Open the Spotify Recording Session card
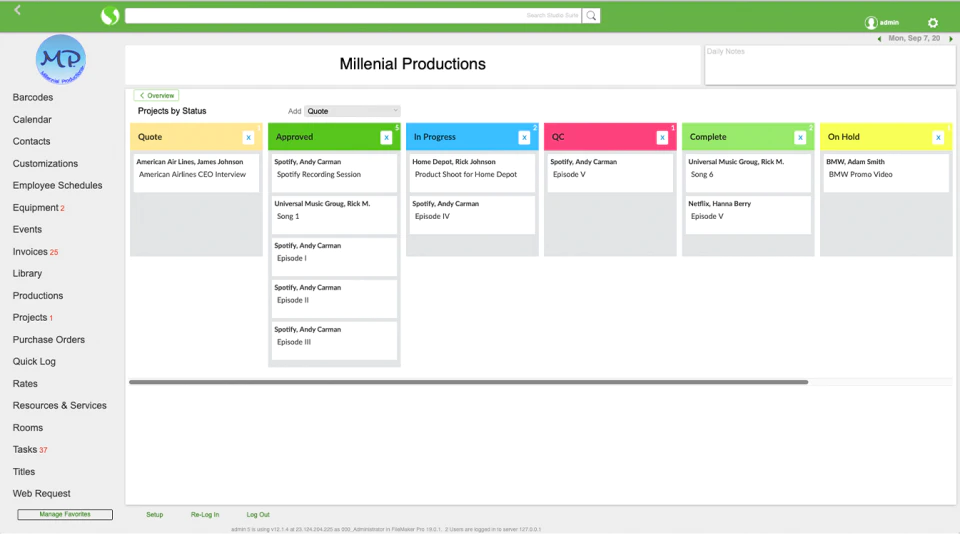 (334, 173)
